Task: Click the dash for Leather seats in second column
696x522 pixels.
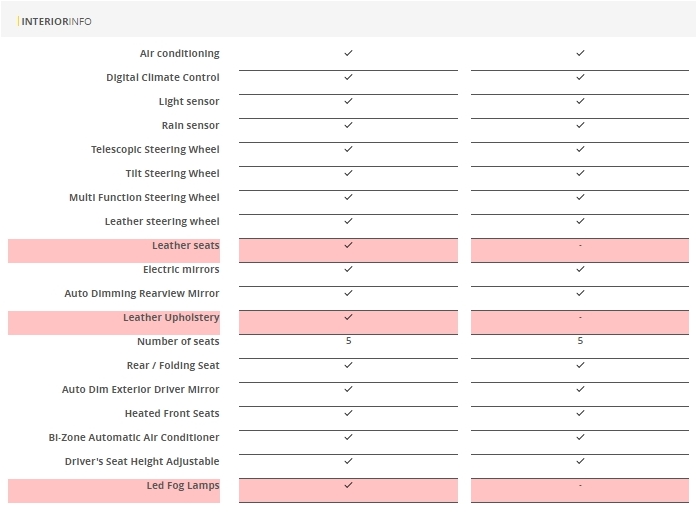Action: click(580, 245)
